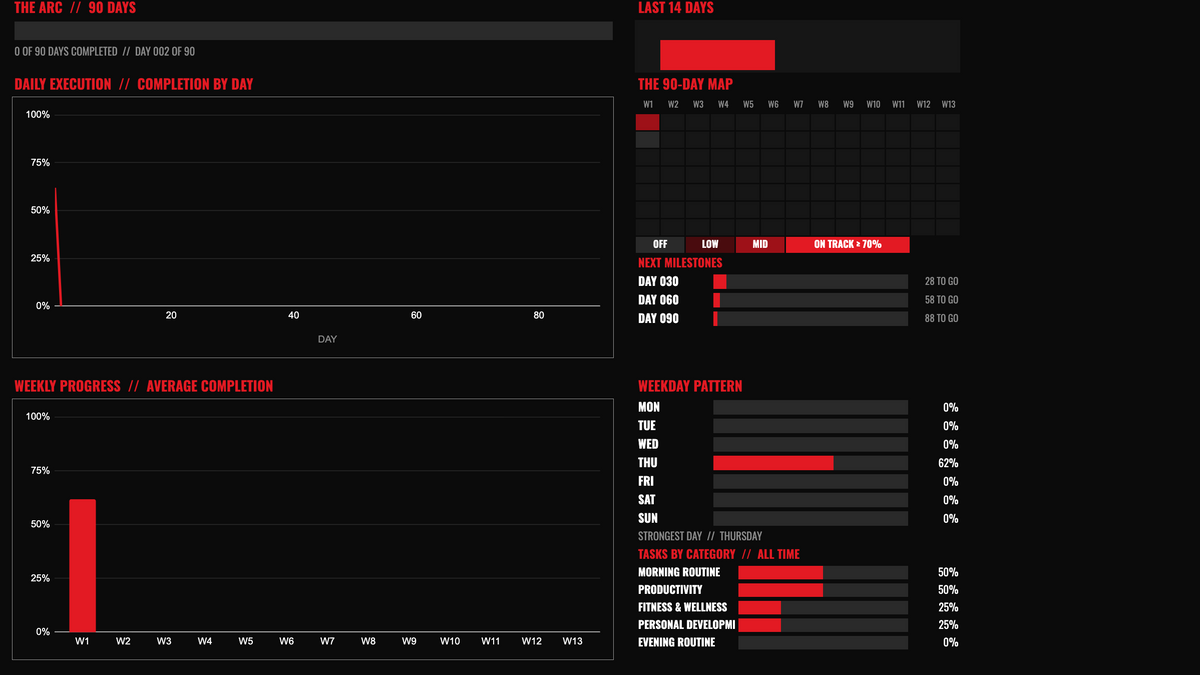
Task: Click the WED weekday label
Action: point(648,444)
